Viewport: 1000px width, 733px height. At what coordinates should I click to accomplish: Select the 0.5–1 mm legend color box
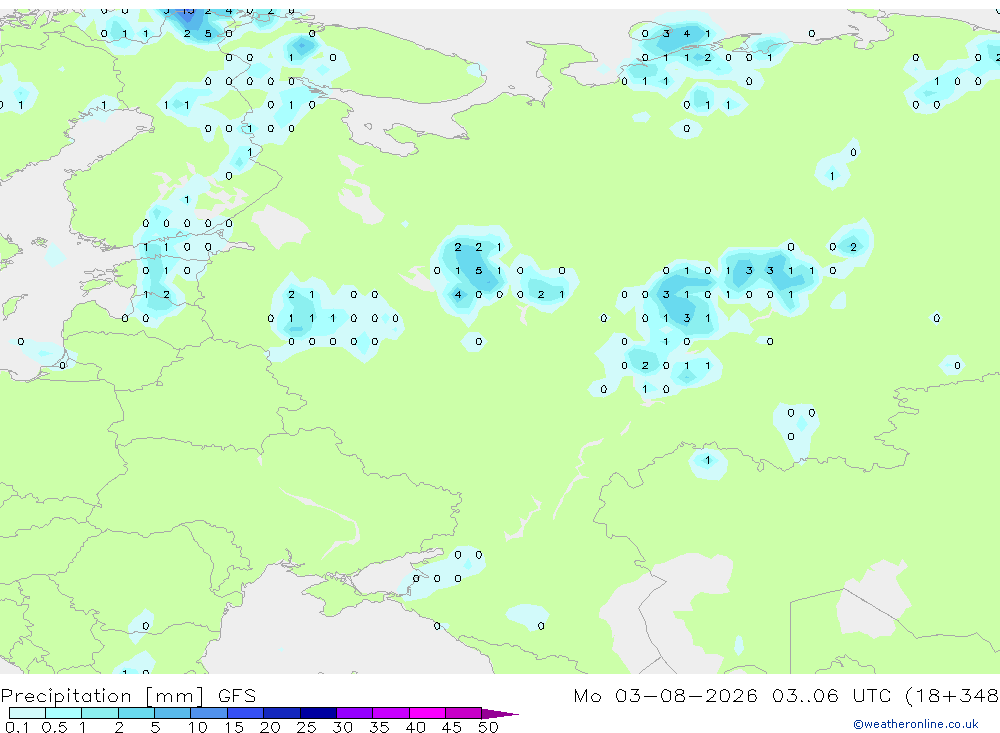(x=64, y=713)
